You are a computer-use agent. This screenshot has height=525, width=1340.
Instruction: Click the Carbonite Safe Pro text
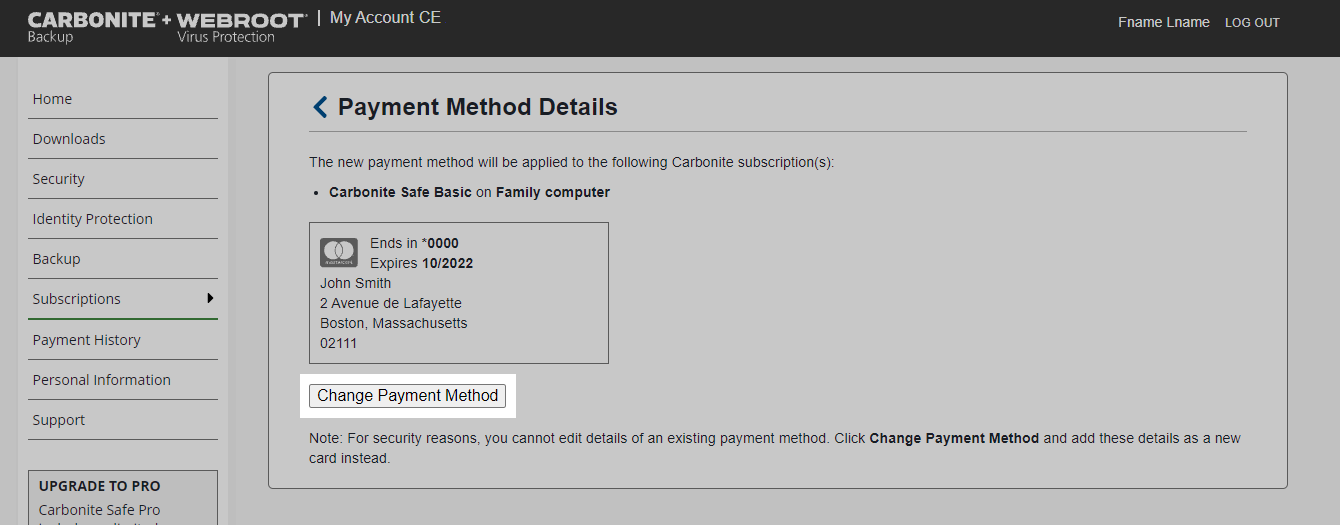click(99, 510)
